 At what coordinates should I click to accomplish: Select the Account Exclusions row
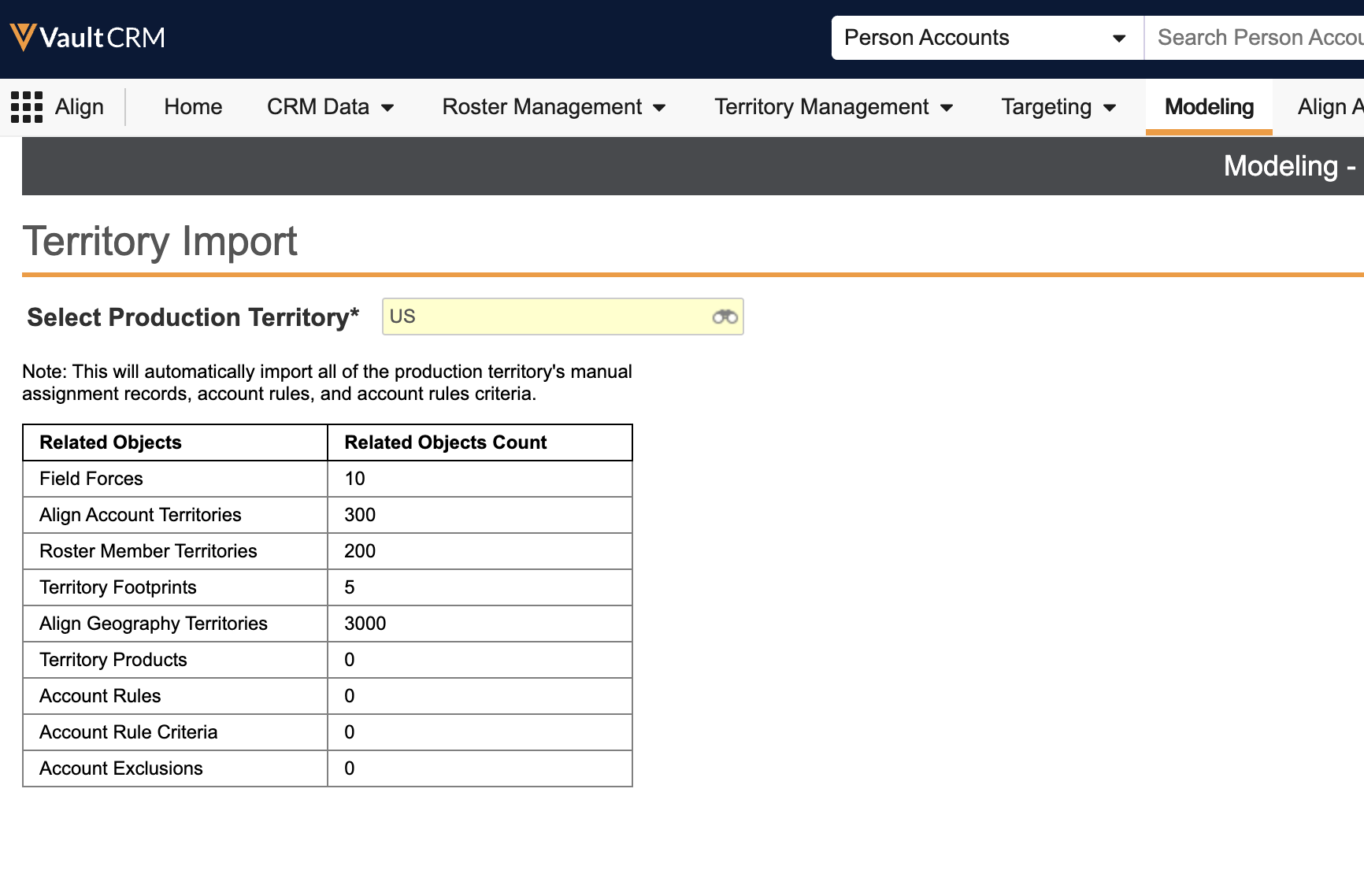(x=121, y=768)
